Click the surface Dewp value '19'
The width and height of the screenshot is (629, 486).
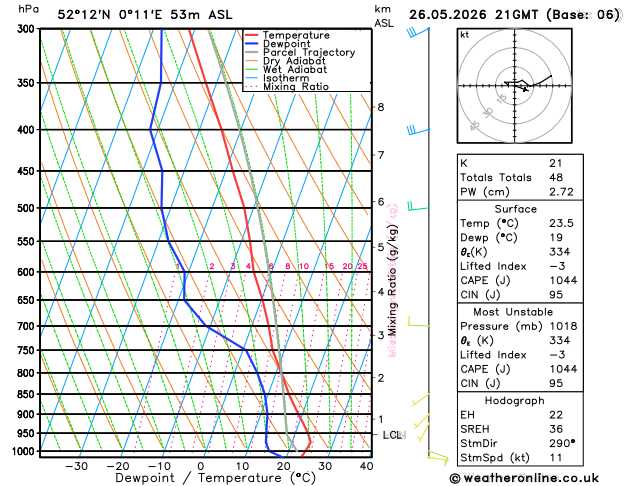point(556,237)
